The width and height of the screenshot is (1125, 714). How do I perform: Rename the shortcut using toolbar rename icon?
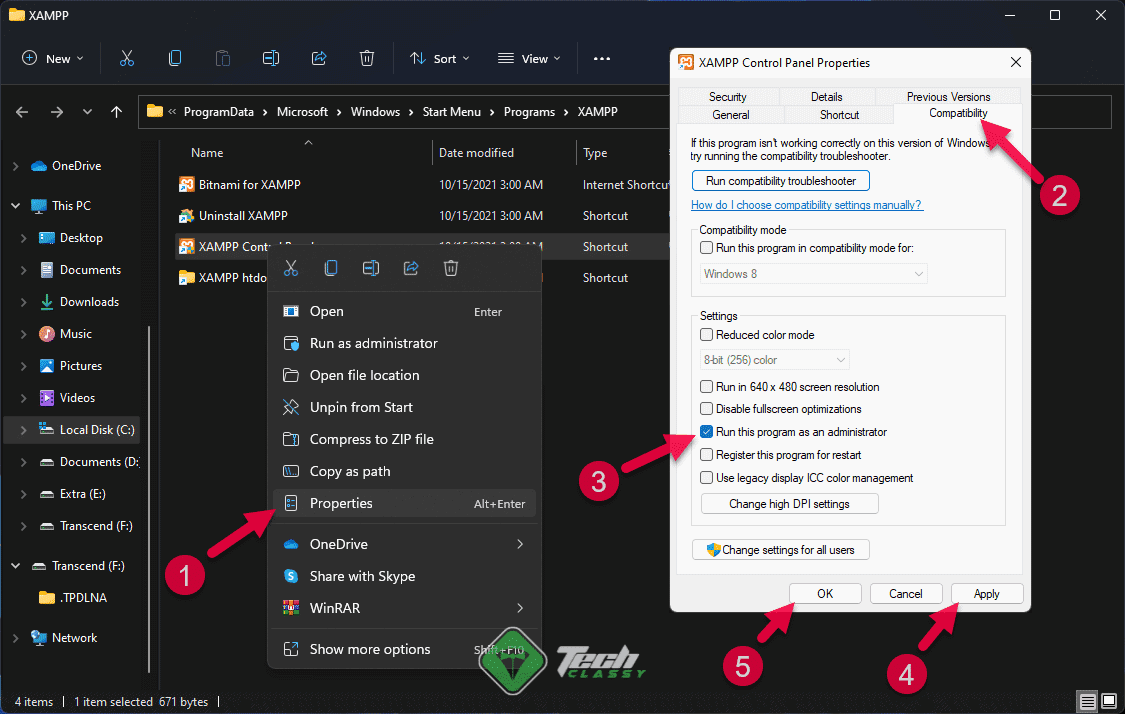[x=270, y=58]
